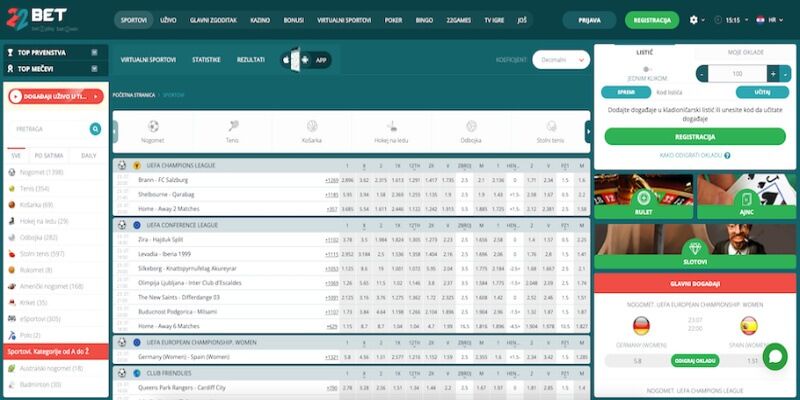Open the REZULTATI tab

251,60
